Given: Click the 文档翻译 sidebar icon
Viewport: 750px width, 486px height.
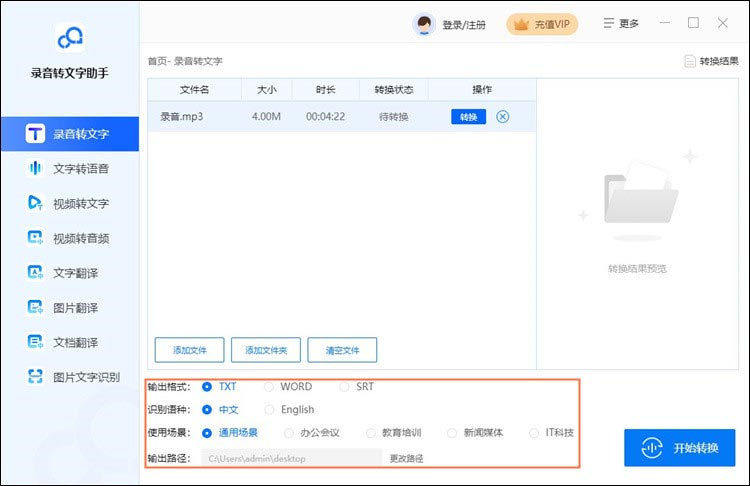Looking at the screenshot, I should [x=35, y=342].
